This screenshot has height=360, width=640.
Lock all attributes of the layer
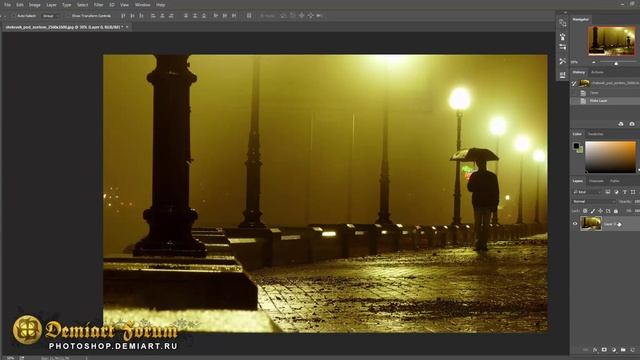pyautogui.click(x=616, y=211)
